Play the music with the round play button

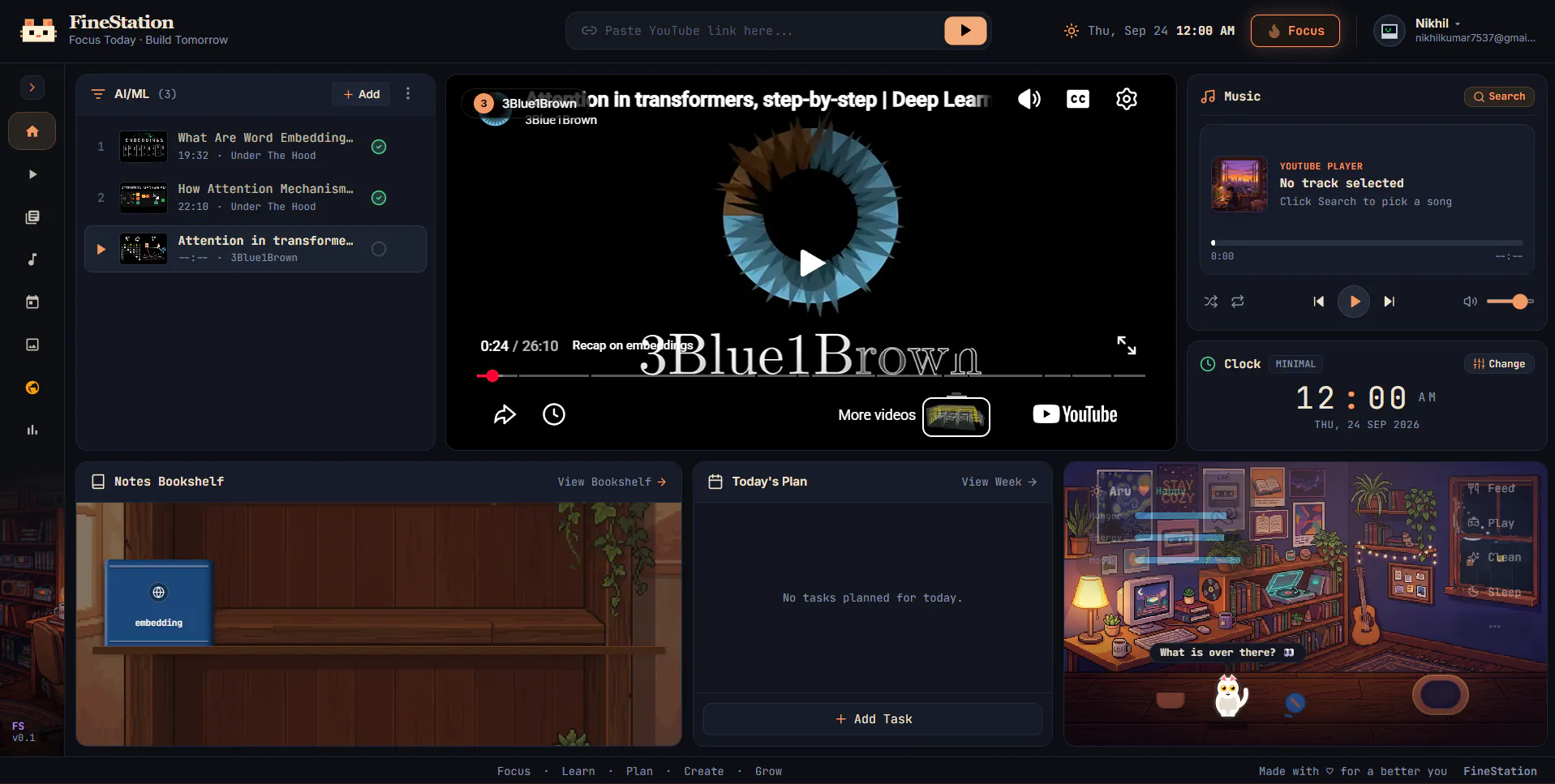click(x=1354, y=302)
